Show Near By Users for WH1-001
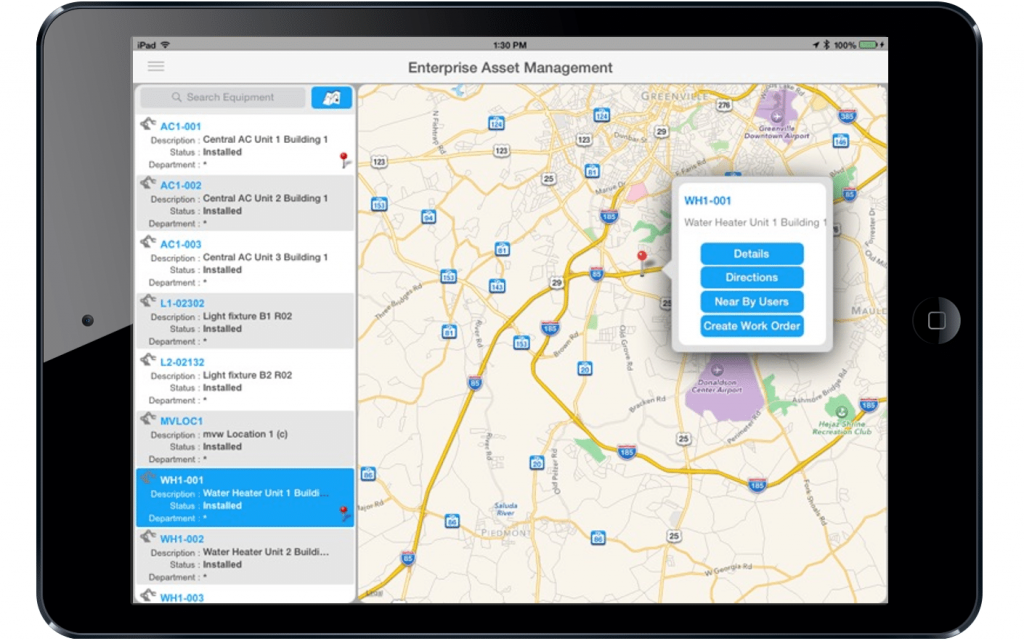 coord(751,301)
